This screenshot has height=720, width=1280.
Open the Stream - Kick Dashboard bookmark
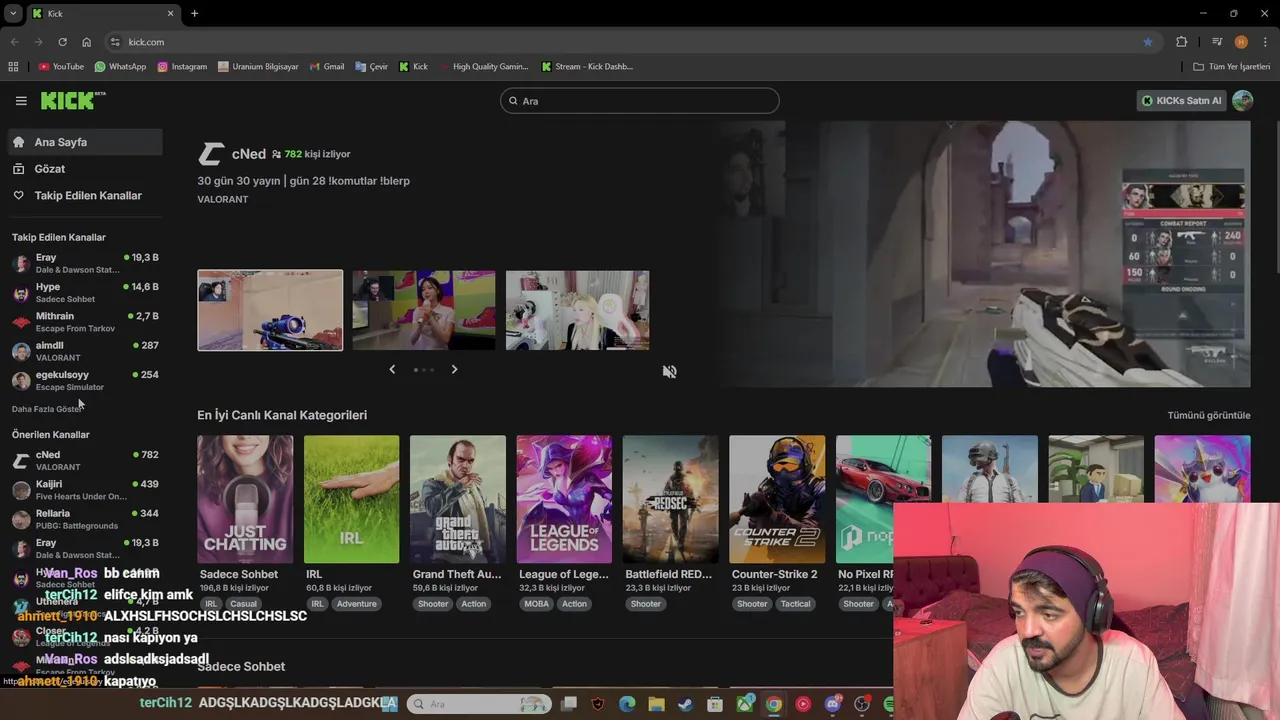pos(587,67)
